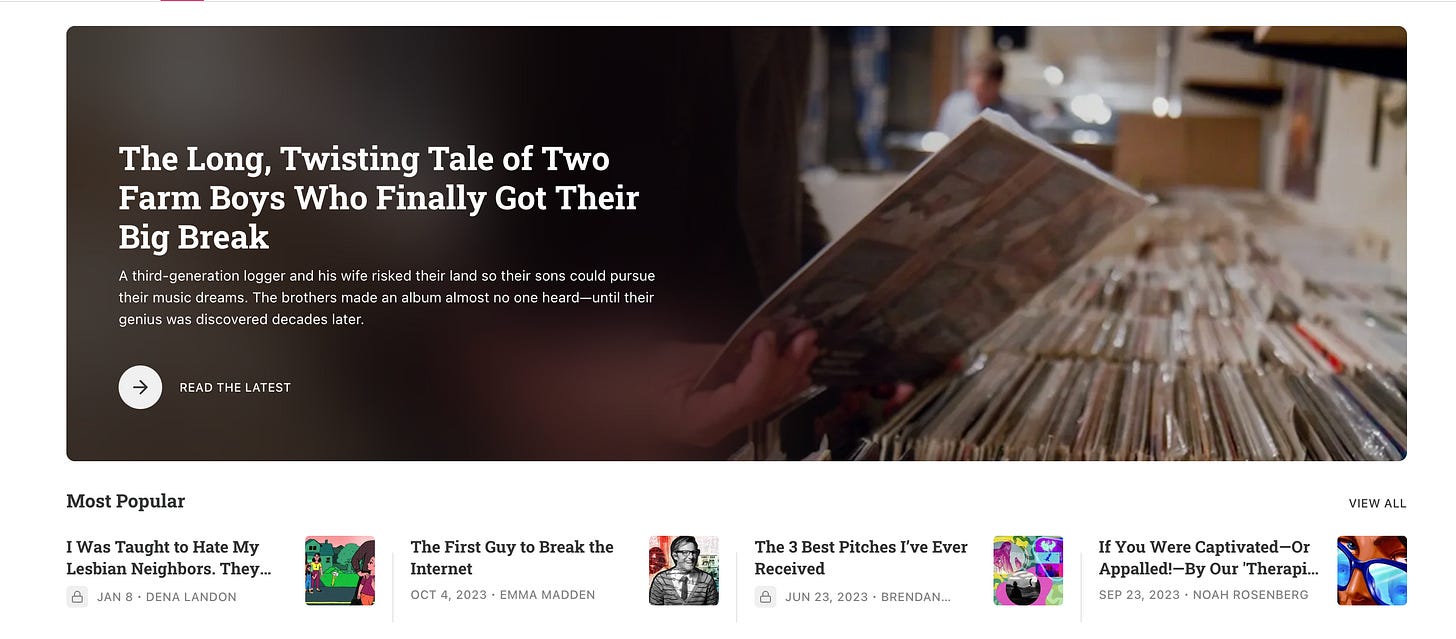Image resolution: width=1456 pixels, height=639 pixels.
Task: Open the lesbian neighbors illustration thumbnail
Action: coord(340,571)
